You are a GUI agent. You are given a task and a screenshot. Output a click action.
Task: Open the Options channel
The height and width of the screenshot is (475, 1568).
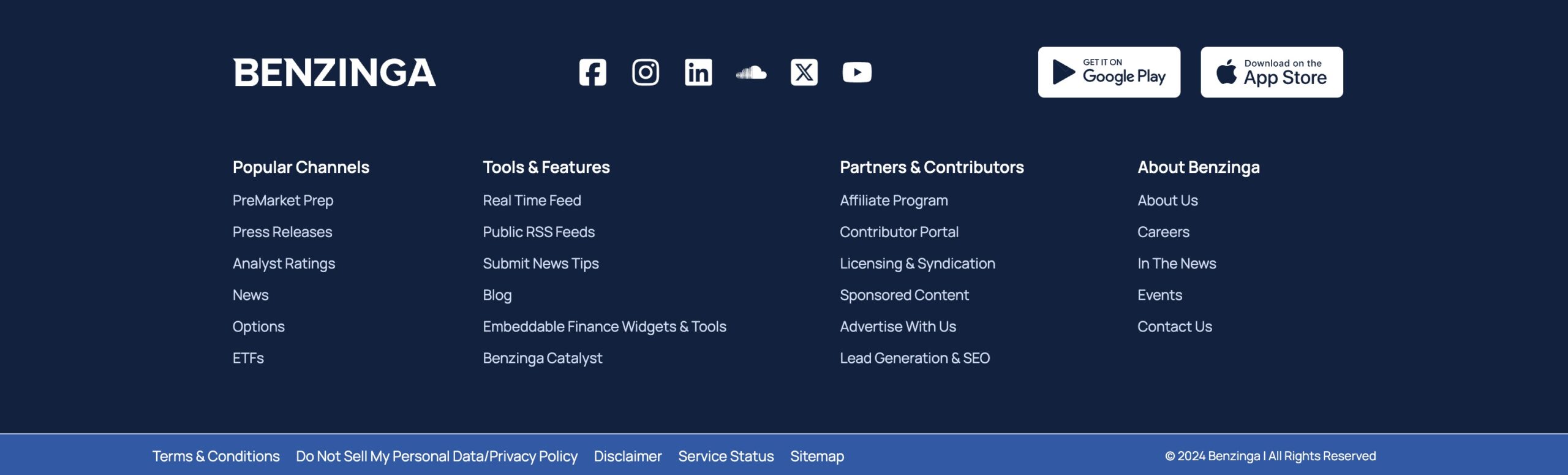tap(258, 327)
